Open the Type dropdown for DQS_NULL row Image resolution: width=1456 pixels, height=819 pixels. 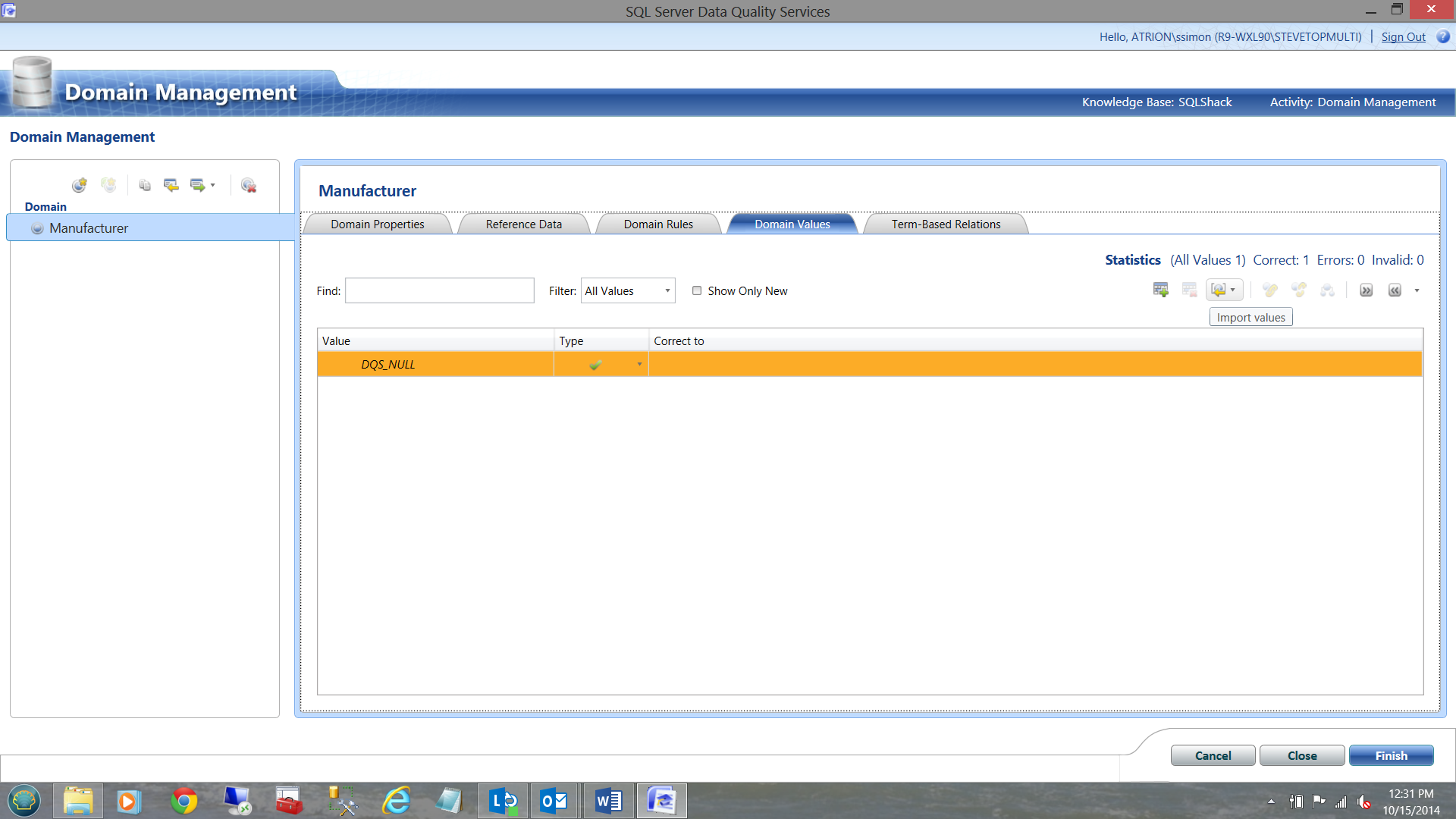(x=639, y=365)
